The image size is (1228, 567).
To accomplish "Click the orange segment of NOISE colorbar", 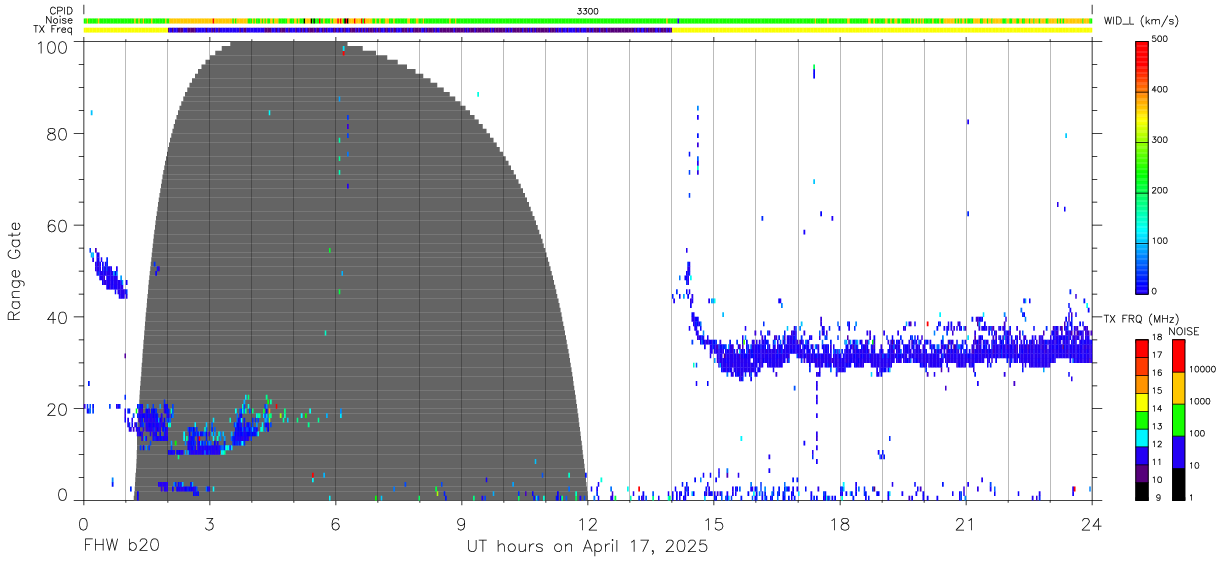I will pos(1178,388).
